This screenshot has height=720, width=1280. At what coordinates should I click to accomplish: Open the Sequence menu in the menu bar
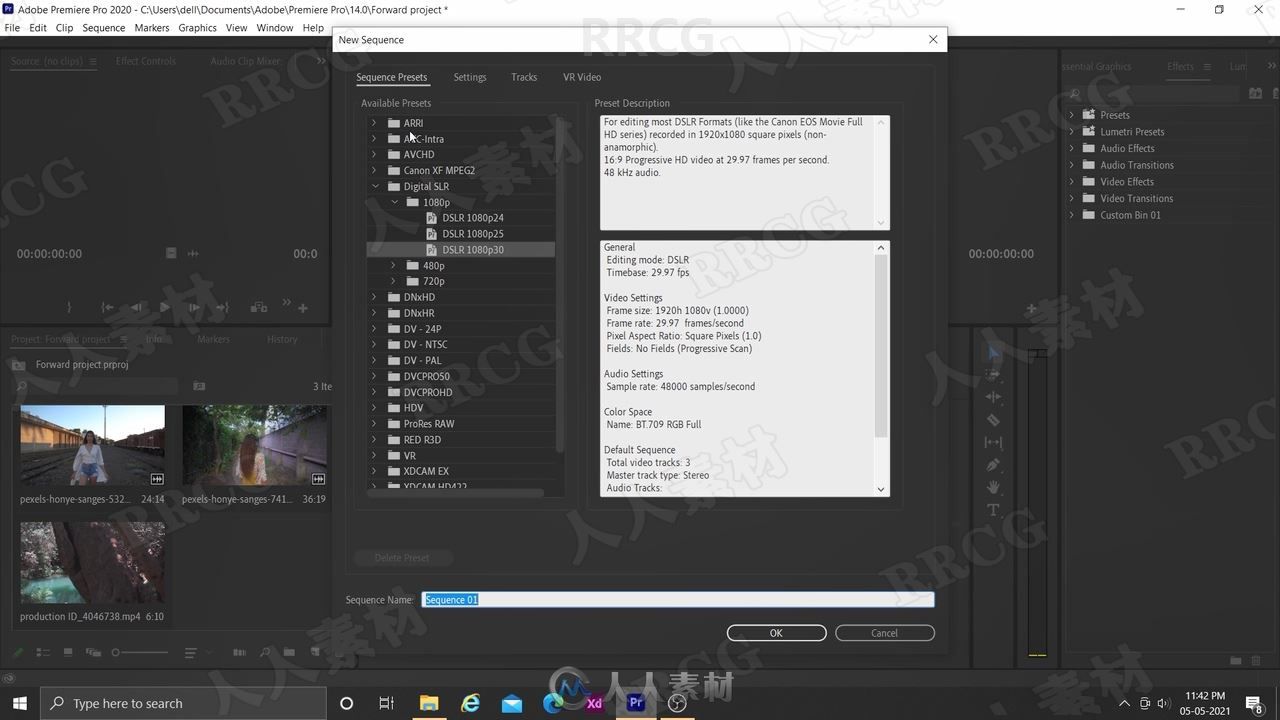[104, 28]
